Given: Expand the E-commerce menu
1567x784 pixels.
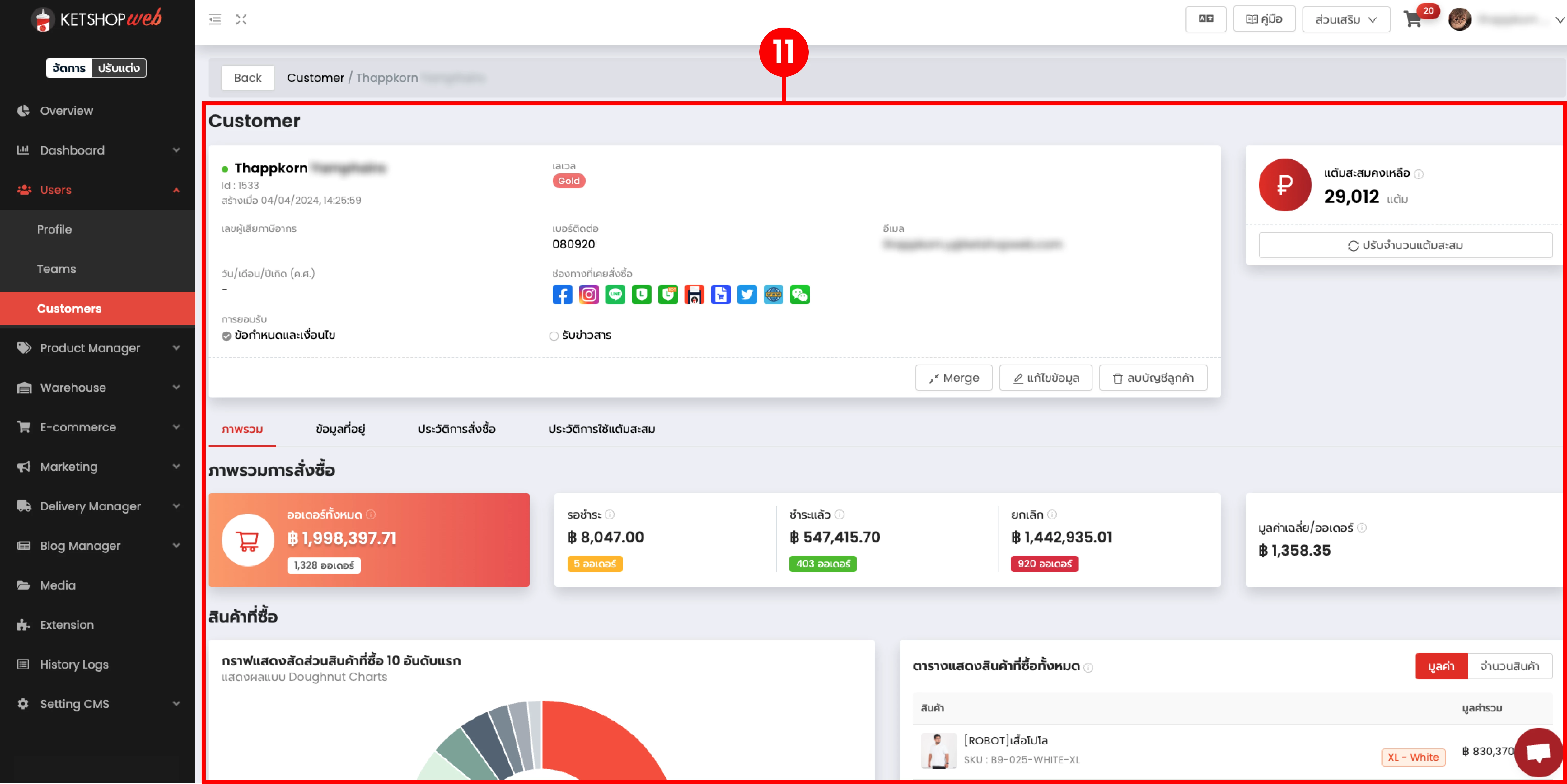Looking at the screenshot, I should 97,427.
